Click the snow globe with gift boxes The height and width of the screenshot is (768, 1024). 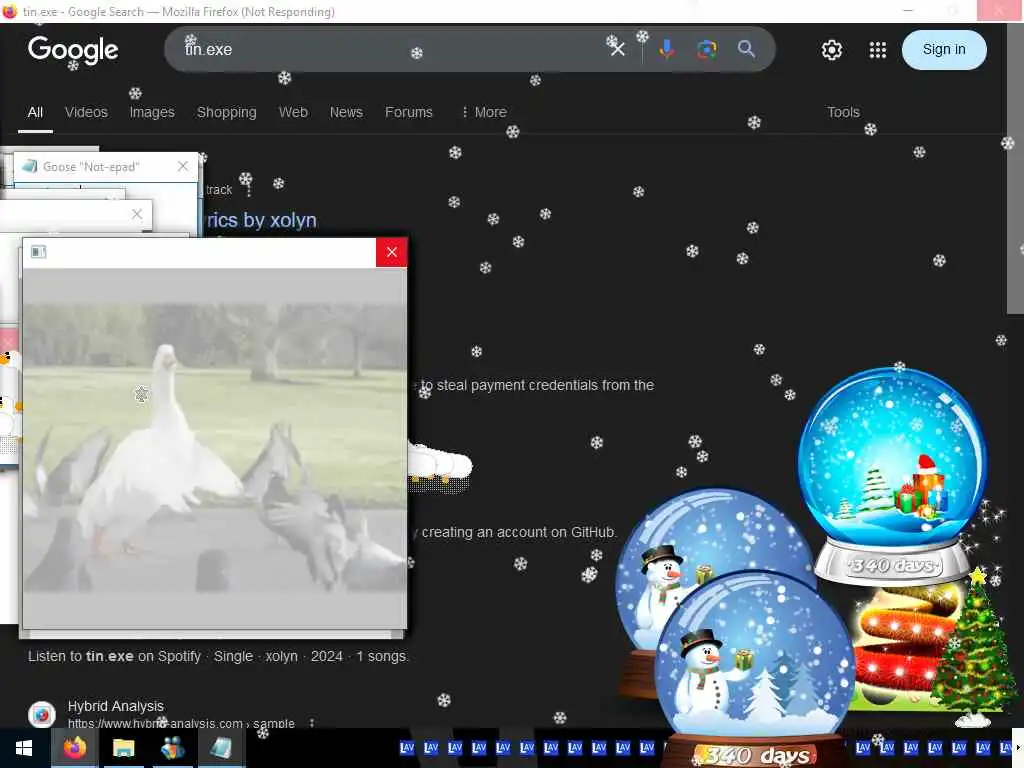tap(893, 475)
